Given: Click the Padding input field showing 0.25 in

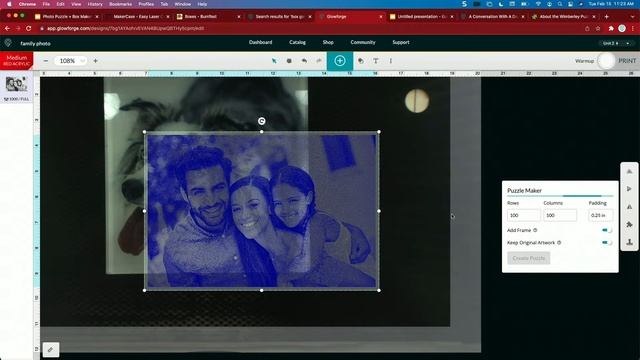Looking at the screenshot, I should pyautogui.click(x=600, y=215).
